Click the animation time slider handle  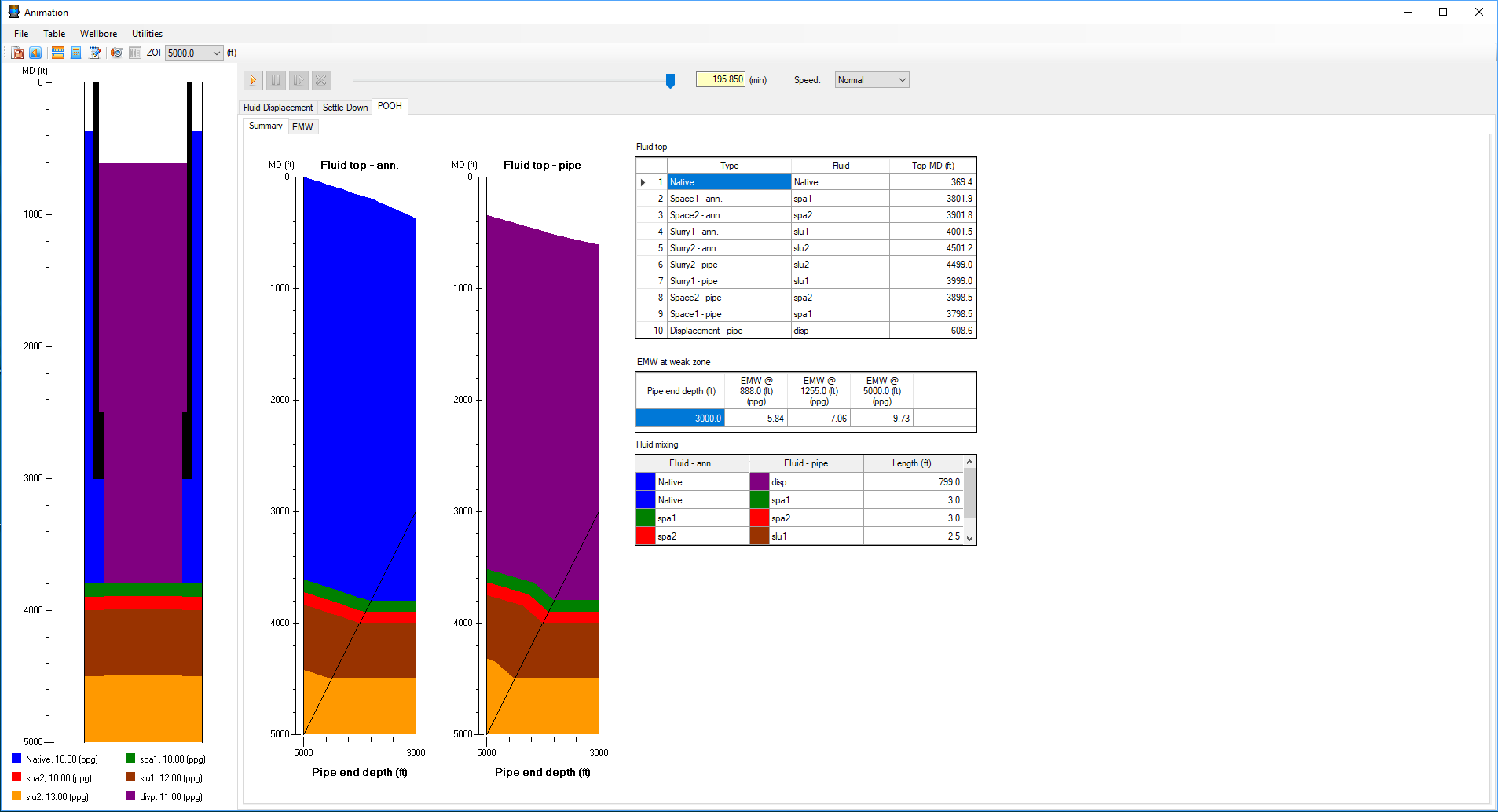pyautogui.click(x=670, y=80)
